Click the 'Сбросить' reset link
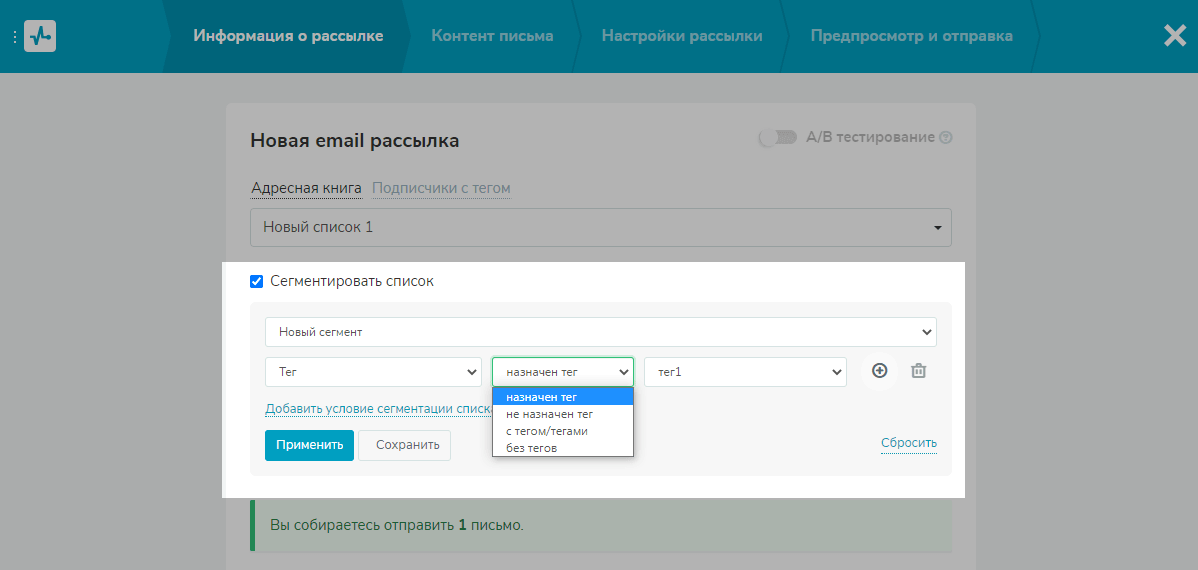Viewport: 1198px width, 570px height. click(908, 443)
